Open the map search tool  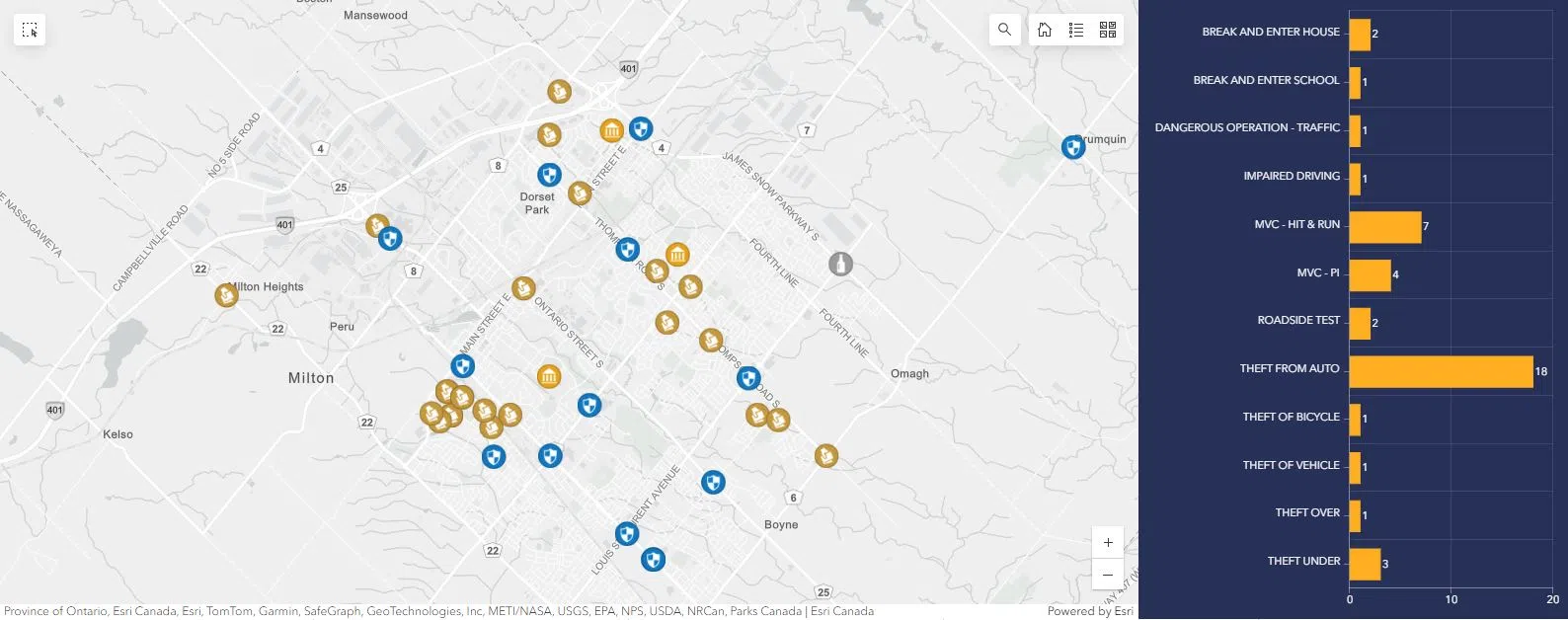(1004, 30)
